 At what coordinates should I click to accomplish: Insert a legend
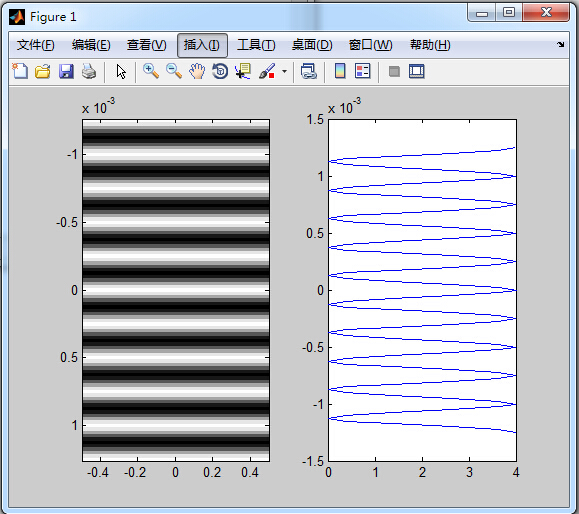(x=363, y=71)
